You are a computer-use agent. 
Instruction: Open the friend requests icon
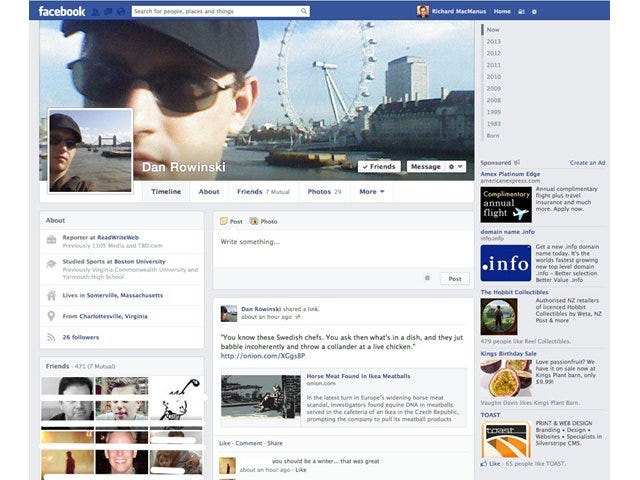tap(95, 12)
